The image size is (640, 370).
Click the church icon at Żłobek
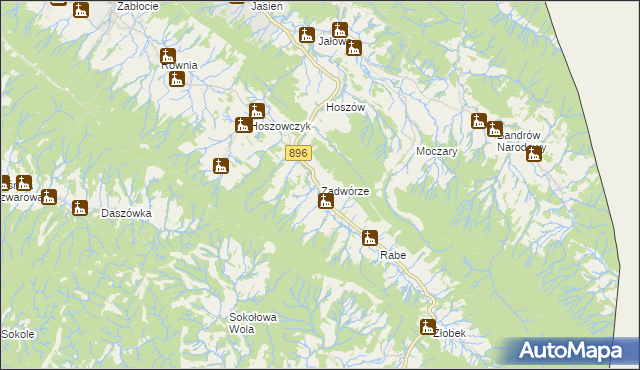click(428, 327)
